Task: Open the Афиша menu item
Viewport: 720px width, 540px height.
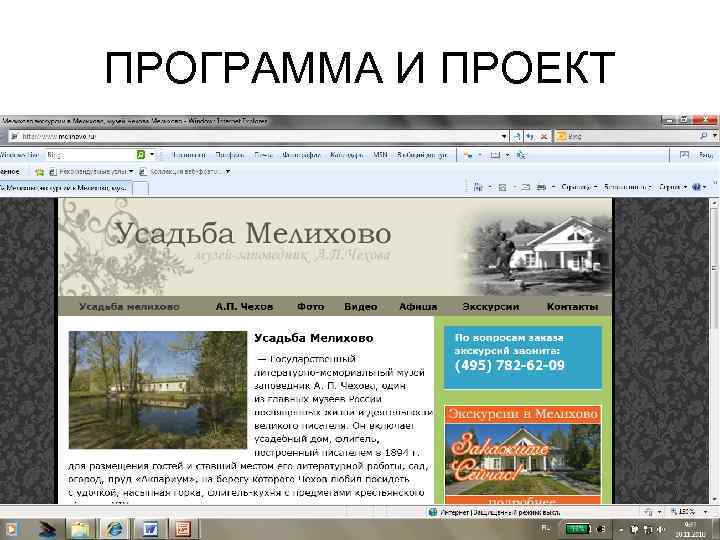Action: click(418, 307)
